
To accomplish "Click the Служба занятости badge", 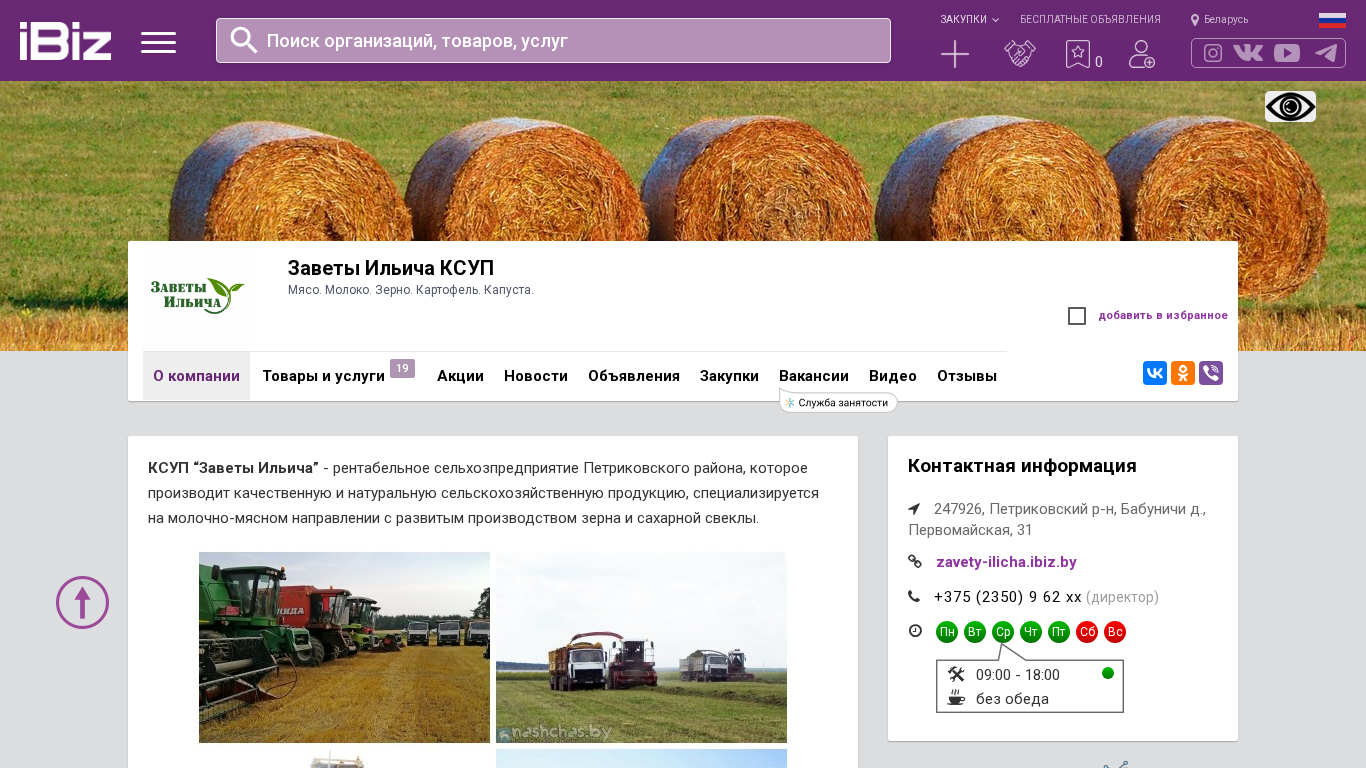I will pyautogui.click(x=838, y=402).
